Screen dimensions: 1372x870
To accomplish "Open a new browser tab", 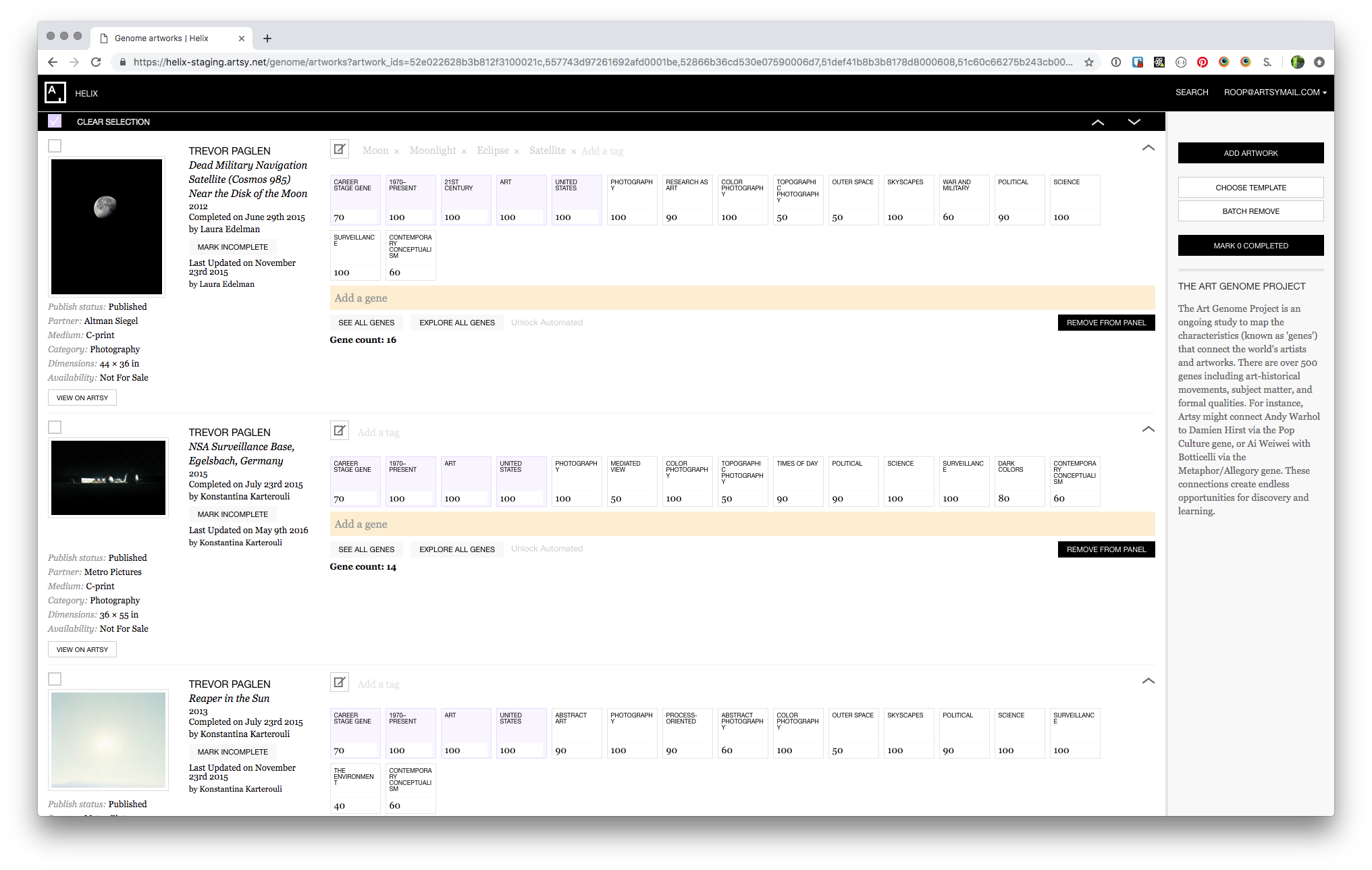I will (267, 38).
